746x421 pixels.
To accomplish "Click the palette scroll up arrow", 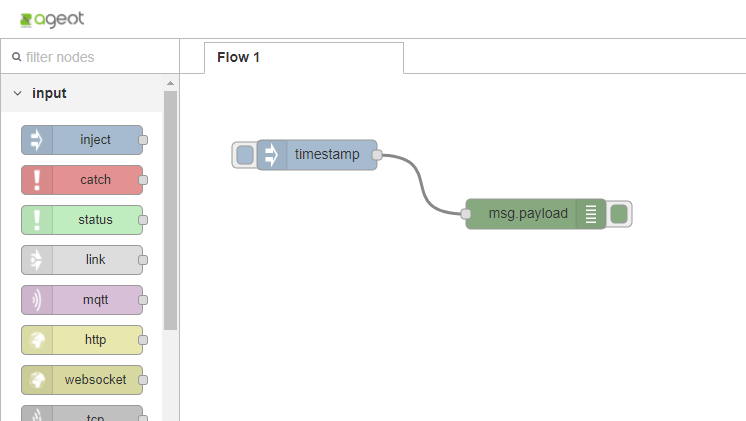I will 170,83.
